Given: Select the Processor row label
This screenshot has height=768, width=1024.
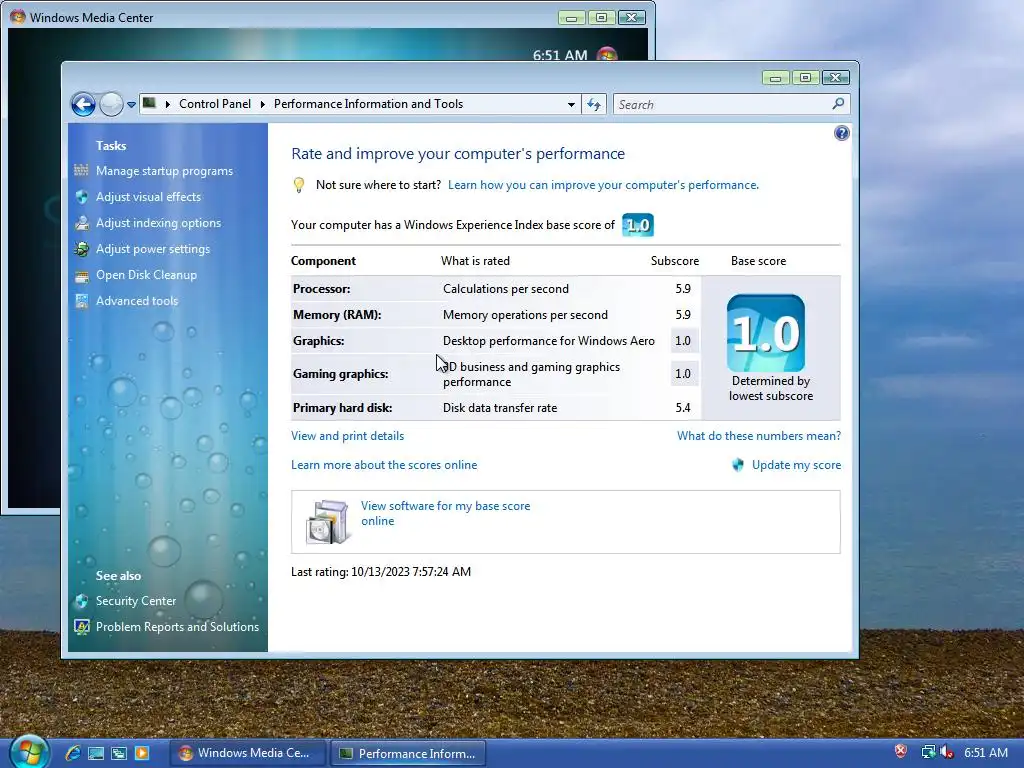Looking at the screenshot, I should point(321,289).
